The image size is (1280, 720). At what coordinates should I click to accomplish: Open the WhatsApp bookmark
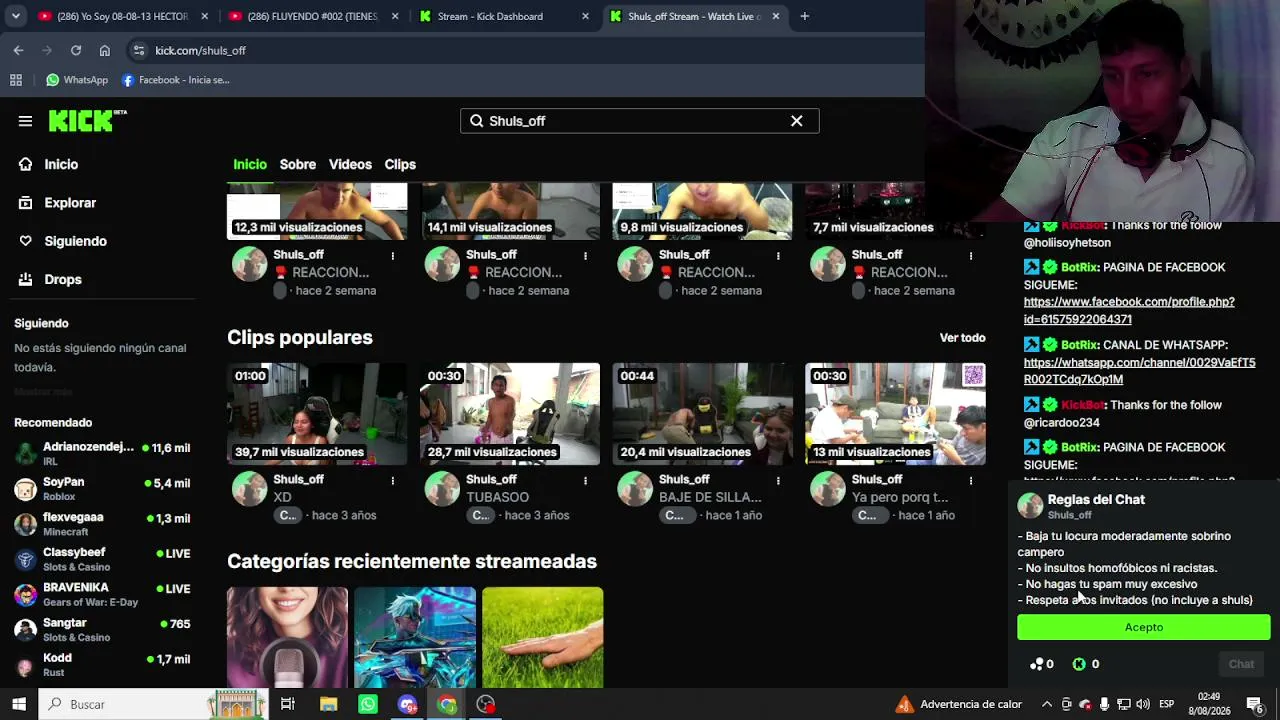(x=77, y=80)
